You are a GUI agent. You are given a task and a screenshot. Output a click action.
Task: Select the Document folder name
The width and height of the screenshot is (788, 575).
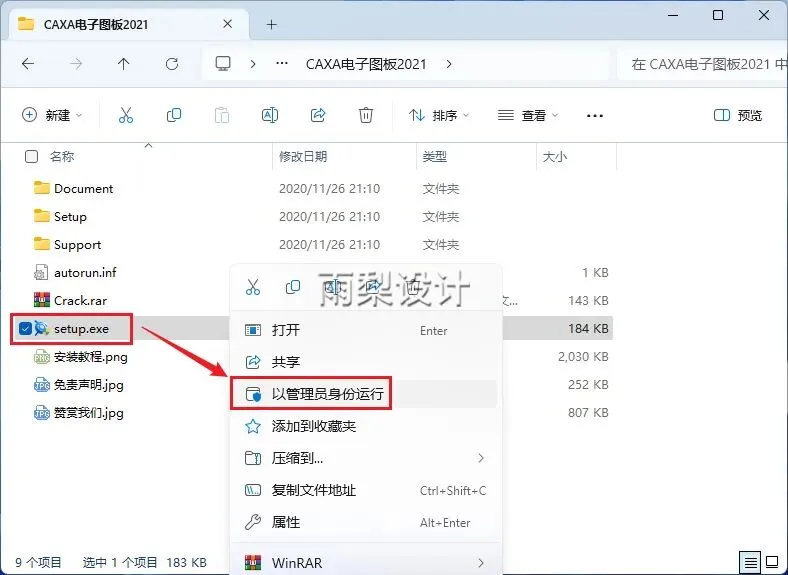point(83,188)
